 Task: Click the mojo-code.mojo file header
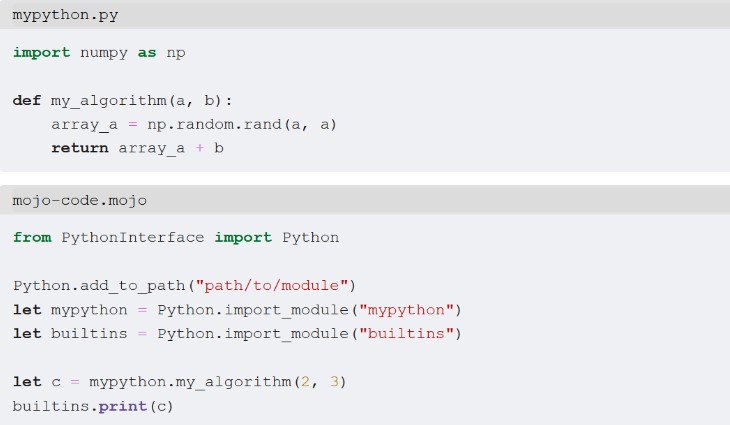click(x=80, y=201)
